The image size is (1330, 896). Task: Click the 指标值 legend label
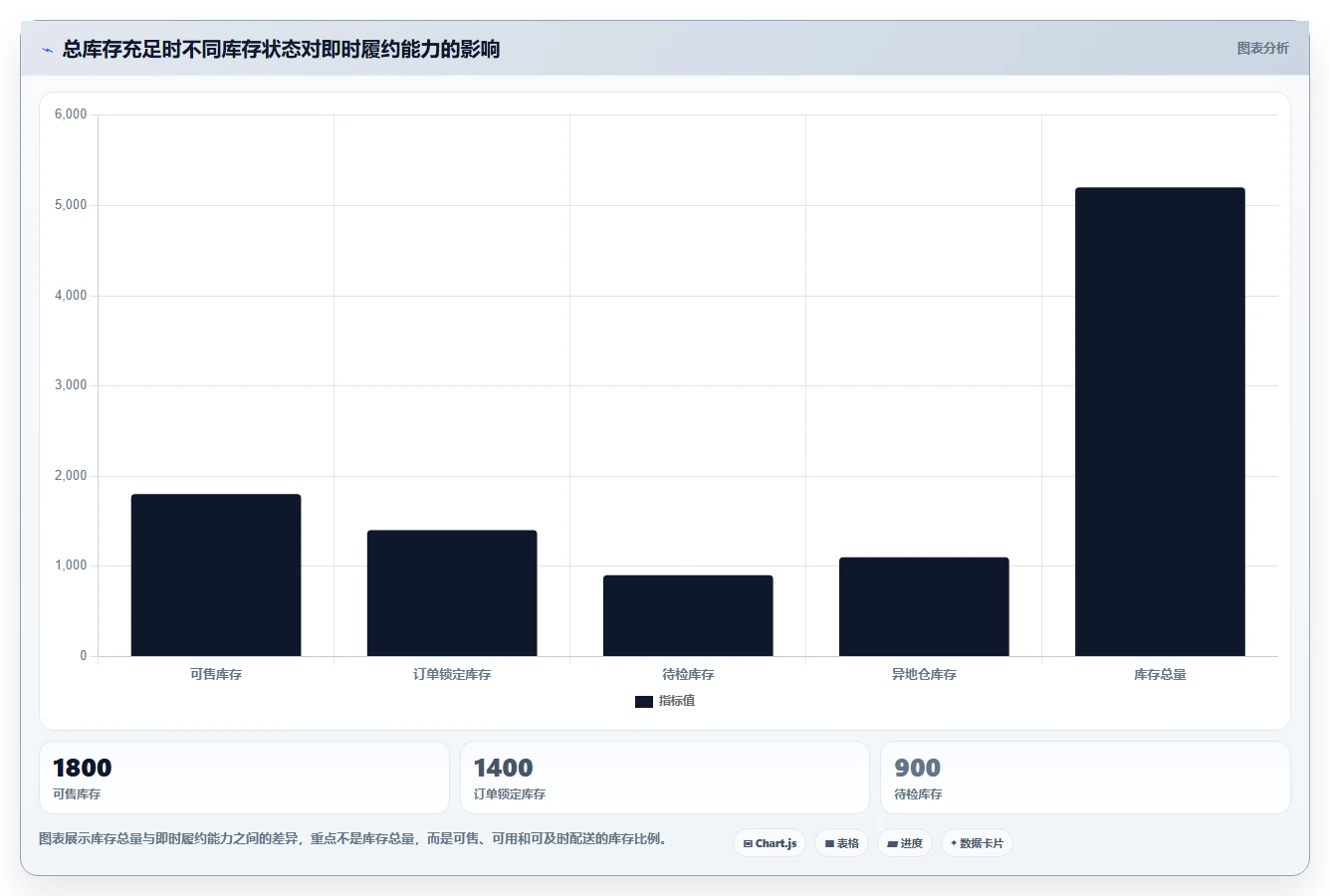coord(677,701)
